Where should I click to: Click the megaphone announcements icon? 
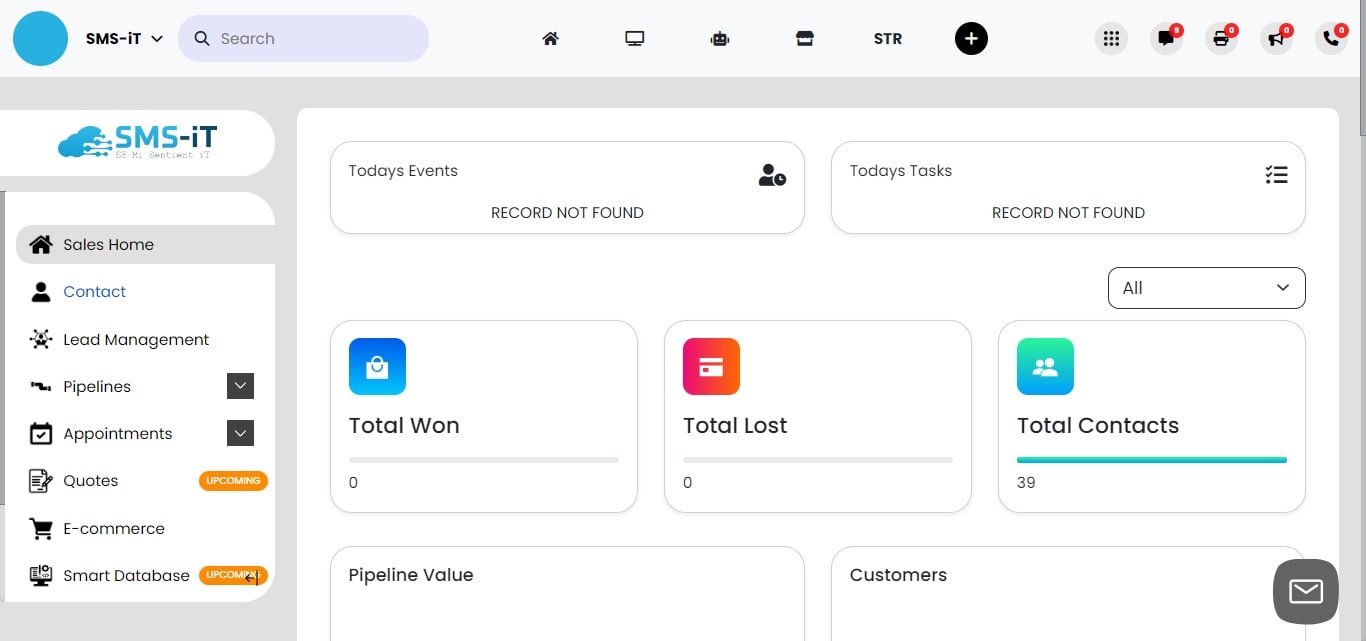(x=1276, y=39)
